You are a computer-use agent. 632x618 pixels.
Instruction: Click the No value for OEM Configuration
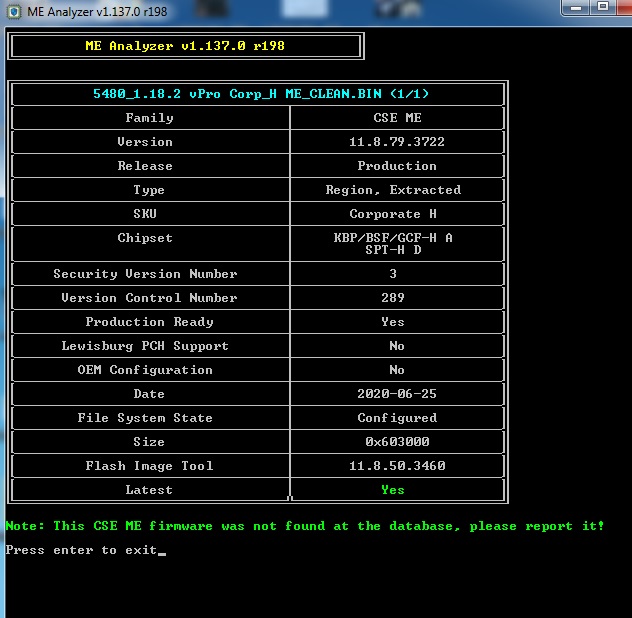[x=397, y=370]
